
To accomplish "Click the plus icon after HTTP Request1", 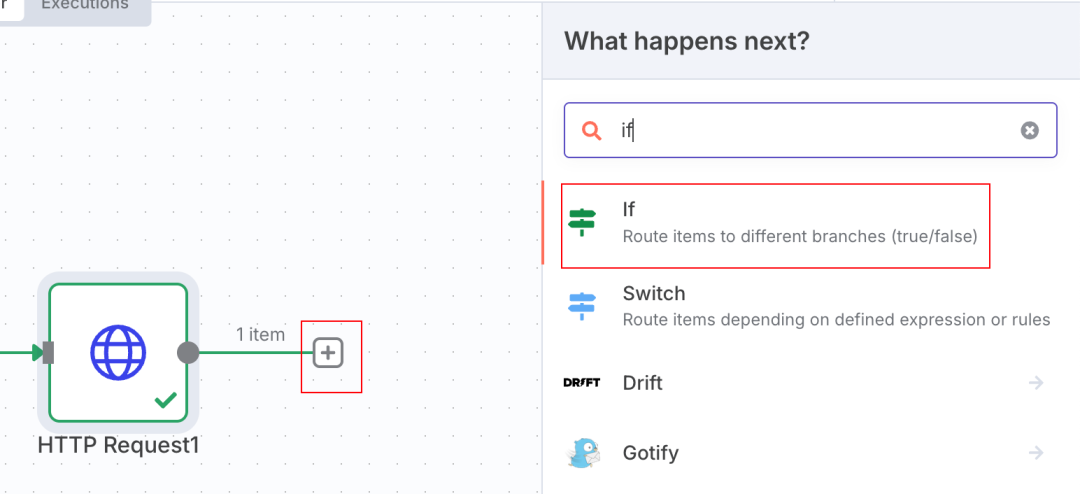I will point(328,353).
